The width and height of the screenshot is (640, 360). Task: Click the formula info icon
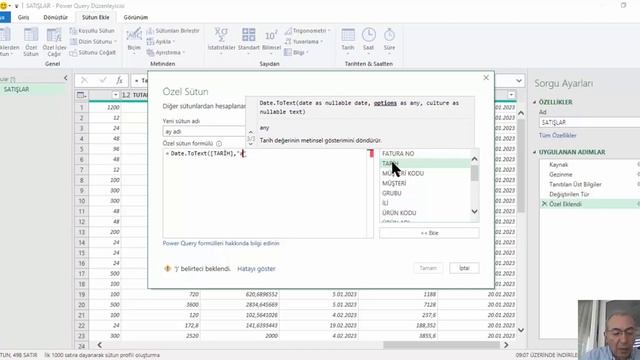pos(219,144)
